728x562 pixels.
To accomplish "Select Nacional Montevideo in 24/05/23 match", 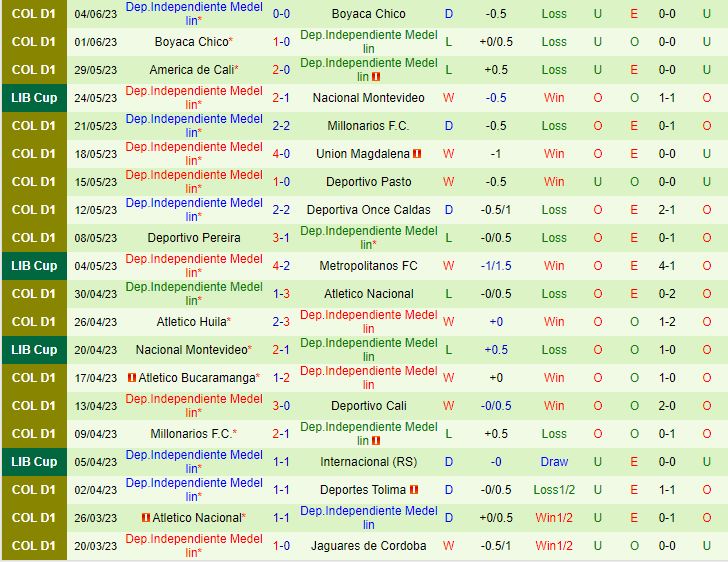I will click(369, 98).
